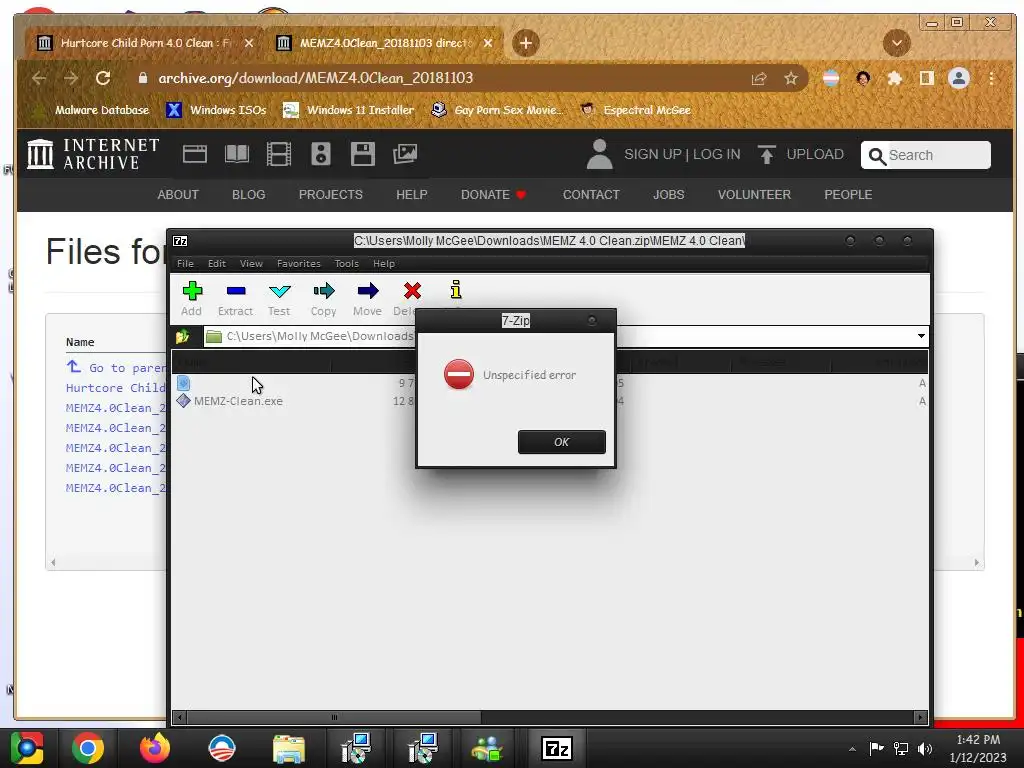1024x768 pixels.
Task: Click the 7z taskbar button
Action: 557,748
